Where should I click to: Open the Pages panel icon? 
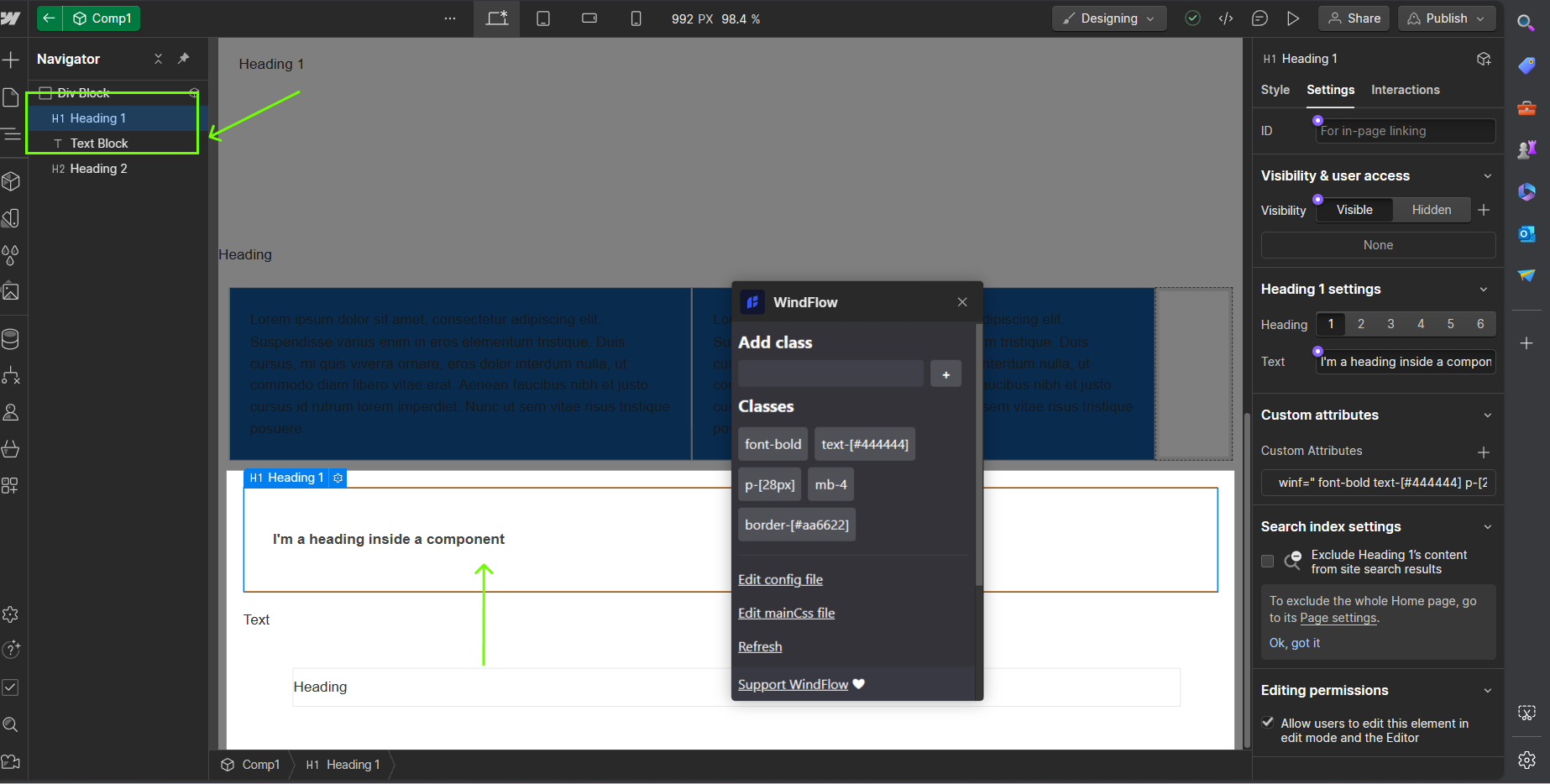(x=11, y=97)
